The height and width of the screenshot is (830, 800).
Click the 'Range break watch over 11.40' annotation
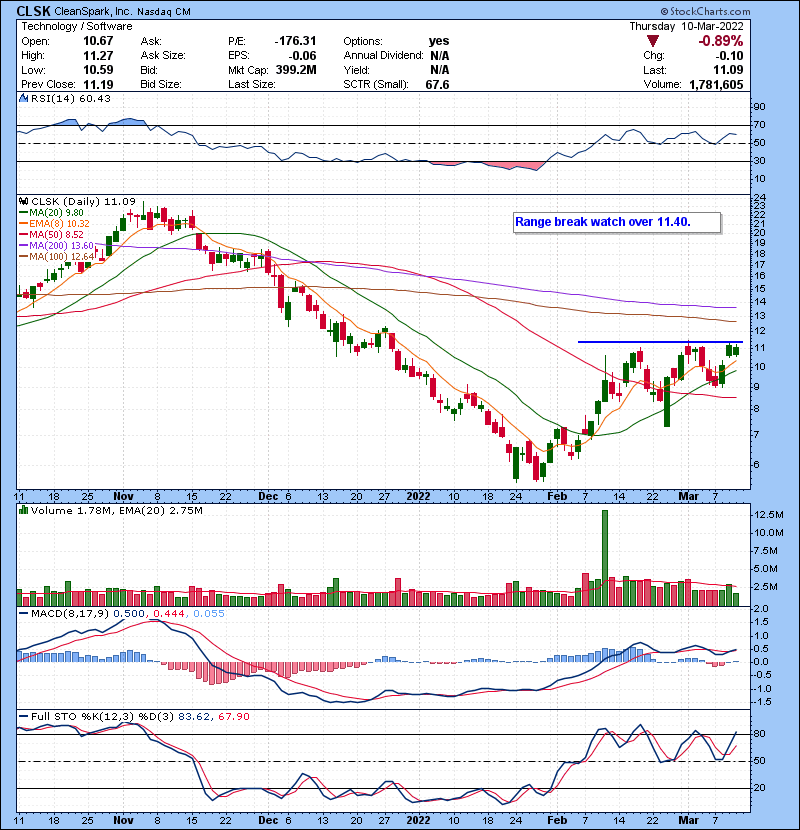point(617,222)
